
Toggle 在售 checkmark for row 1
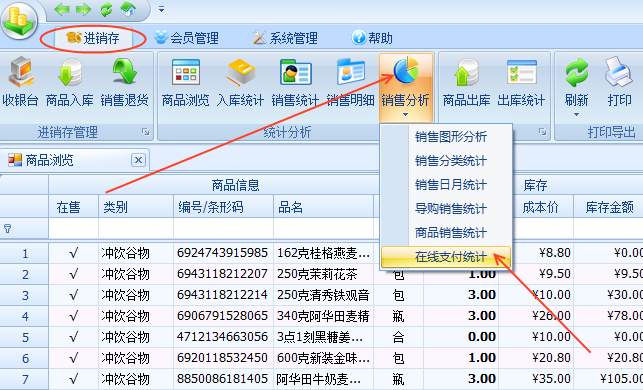pyautogui.click(x=73, y=253)
